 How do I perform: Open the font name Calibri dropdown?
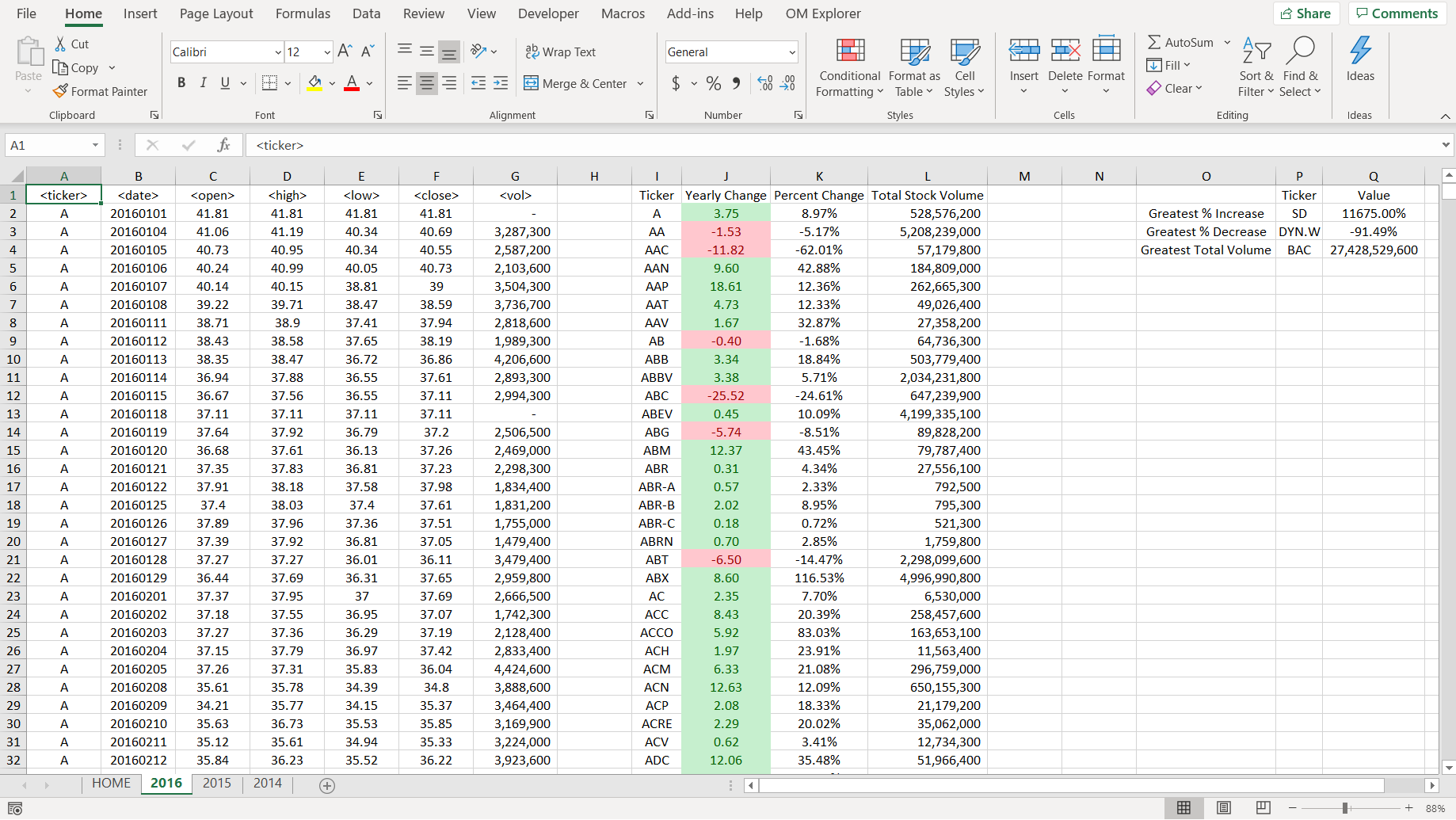coord(278,52)
